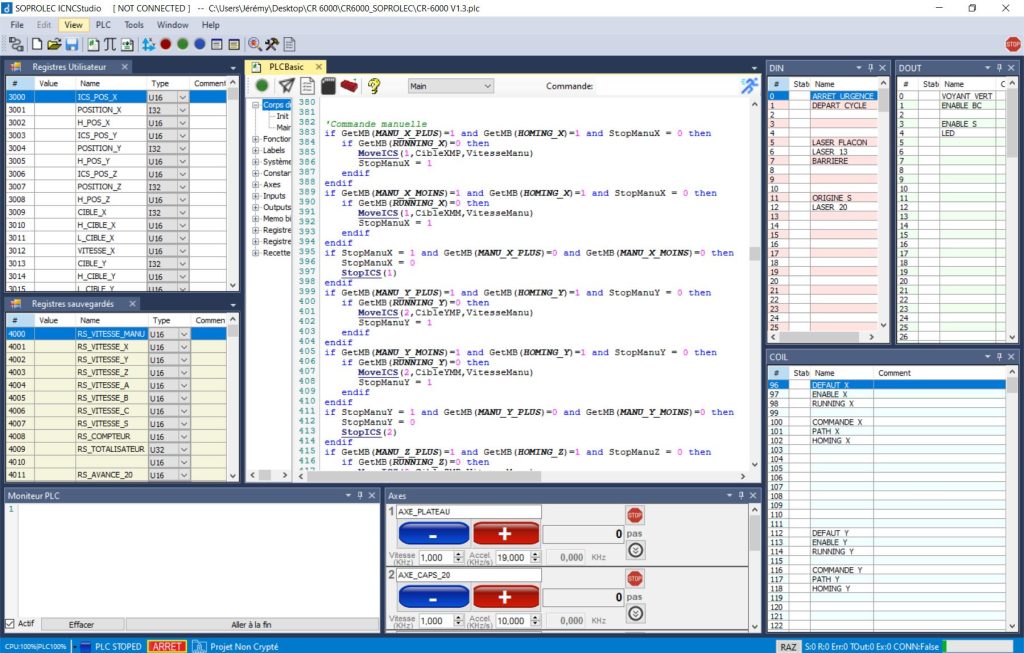Click the red circle toolbar icon
This screenshot has height=653, width=1024.
(166, 44)
